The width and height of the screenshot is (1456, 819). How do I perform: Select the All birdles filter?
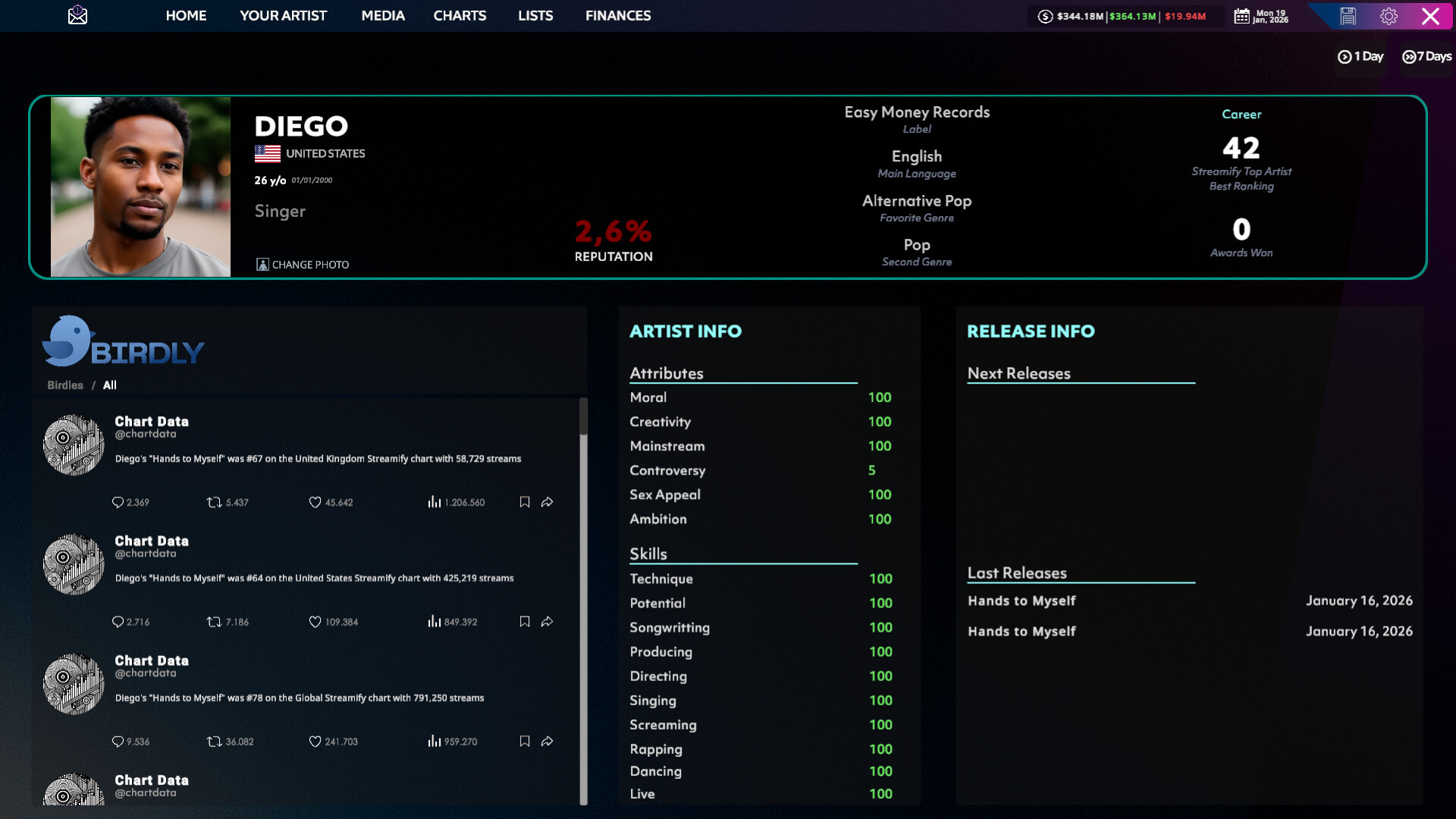point(110,385)
